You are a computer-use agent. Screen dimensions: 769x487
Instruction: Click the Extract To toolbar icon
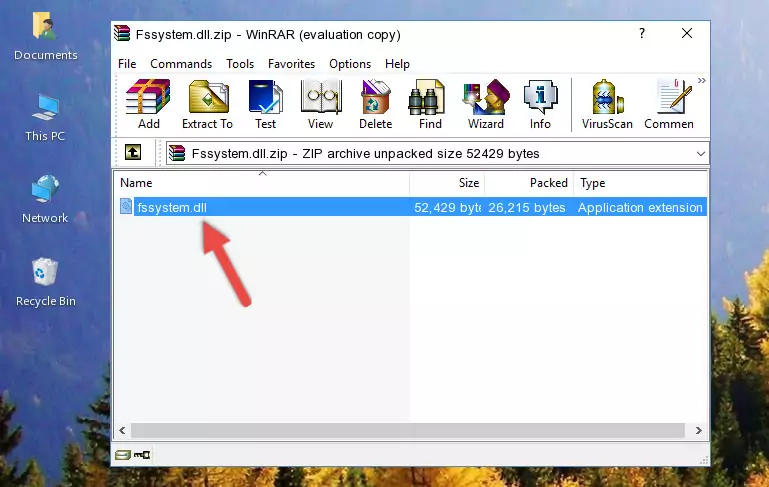207,104
